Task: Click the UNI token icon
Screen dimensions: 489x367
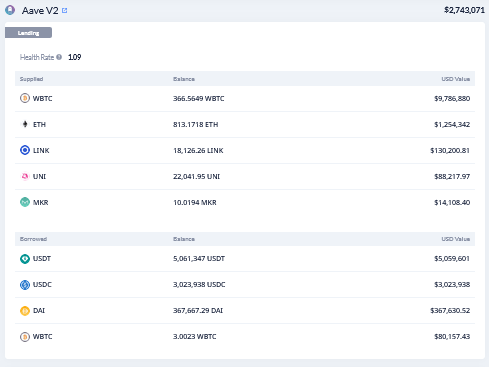Action: tap(25, 176)
